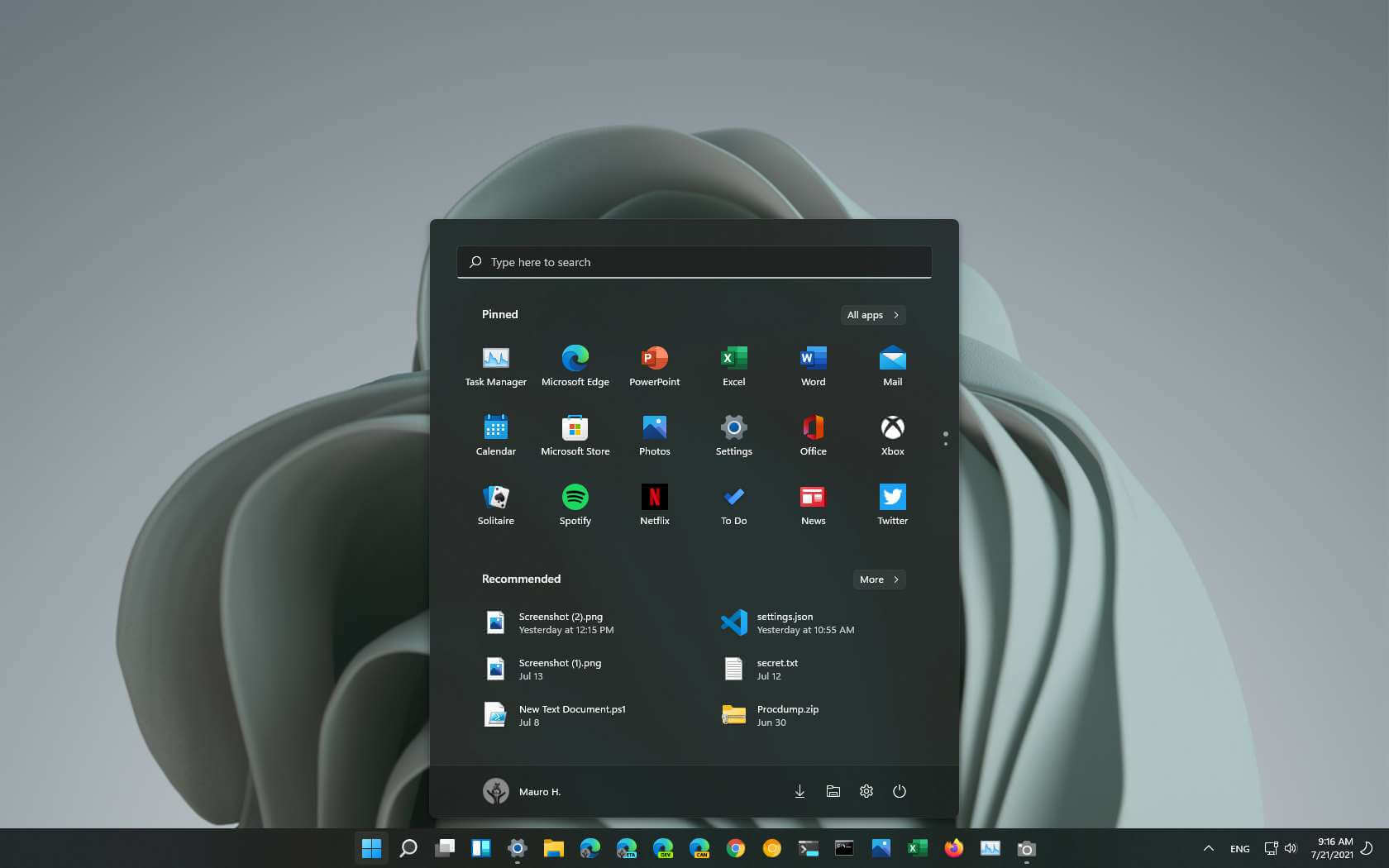Open Task Manager pinned icon
The image size is (1389, 868).
[x=495, y=365]
